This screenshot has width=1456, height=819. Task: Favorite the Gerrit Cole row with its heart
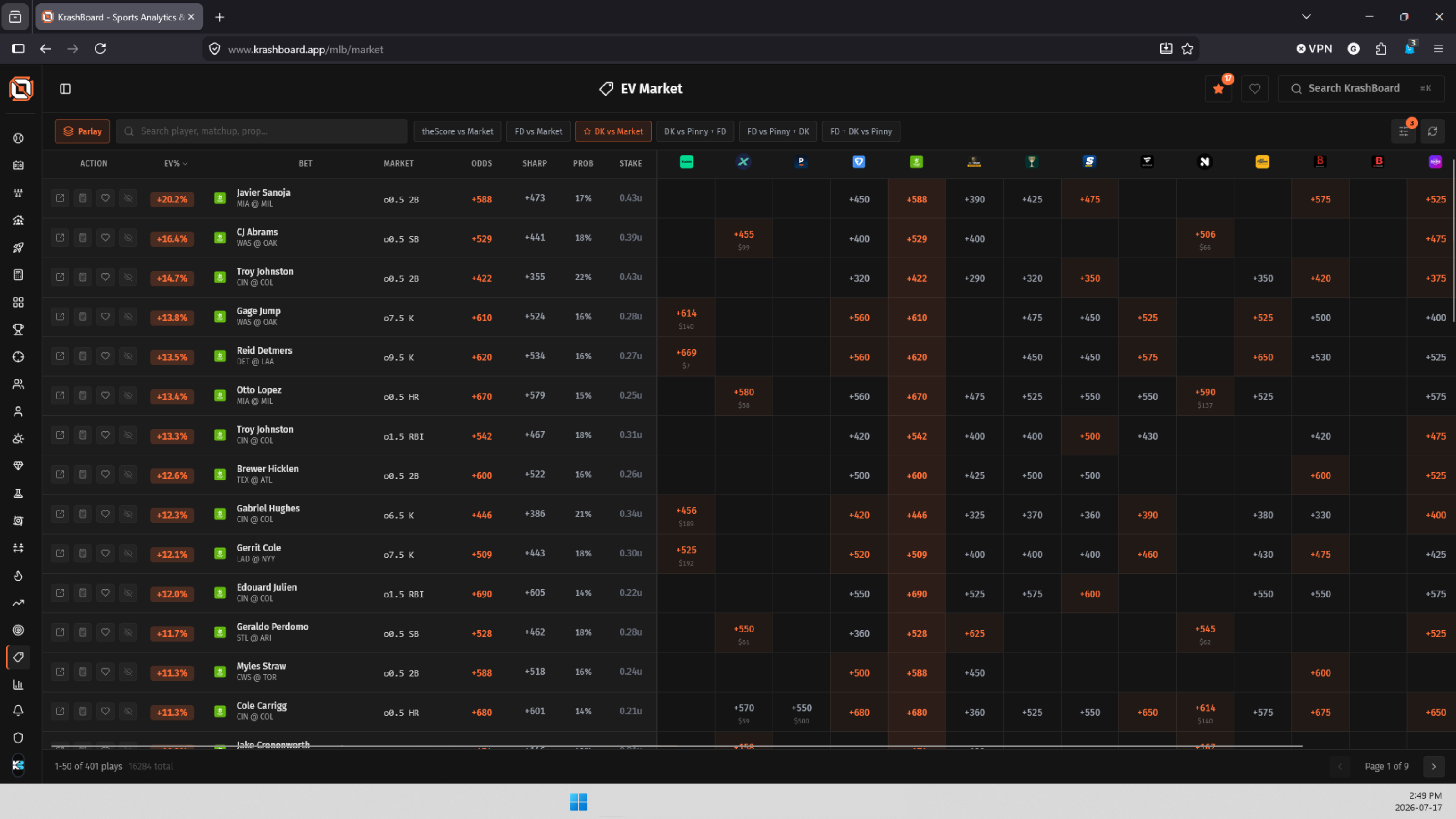[105, 553]
